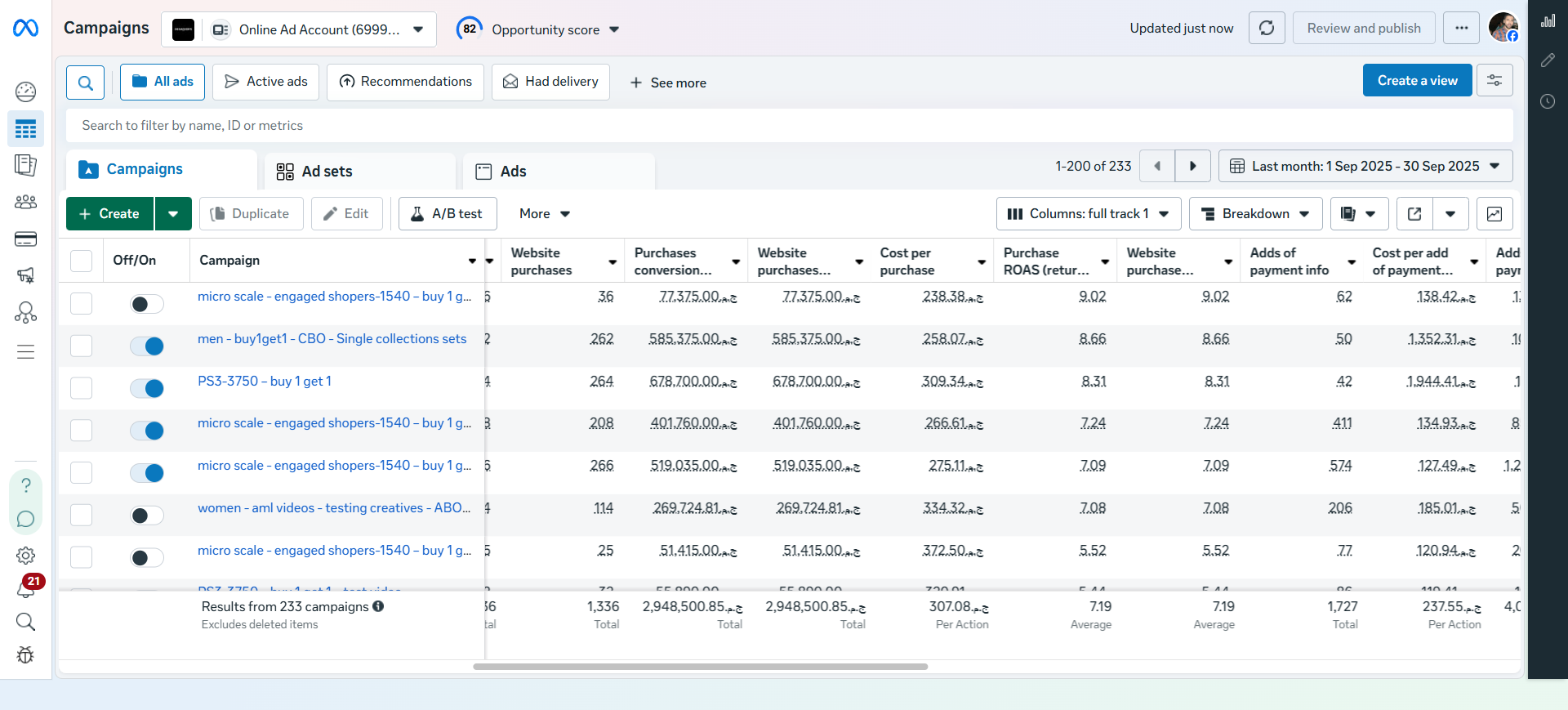Switch to the Ads tab
The height and width of the screenshot is (710, 1568).
[x=559, y=171]
